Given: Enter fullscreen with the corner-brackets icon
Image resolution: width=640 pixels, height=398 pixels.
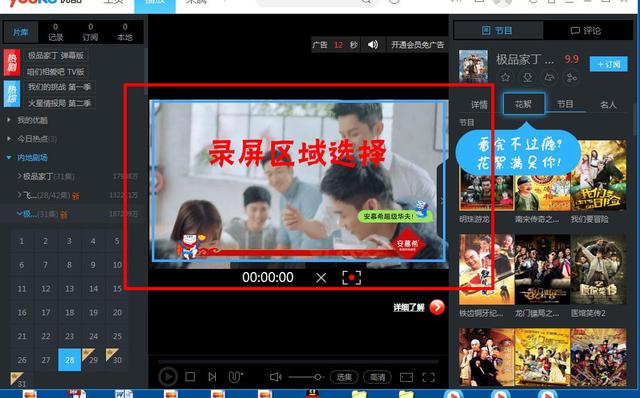Looking at the screenshot, I should pyautogui.click(x=429, y=377).
